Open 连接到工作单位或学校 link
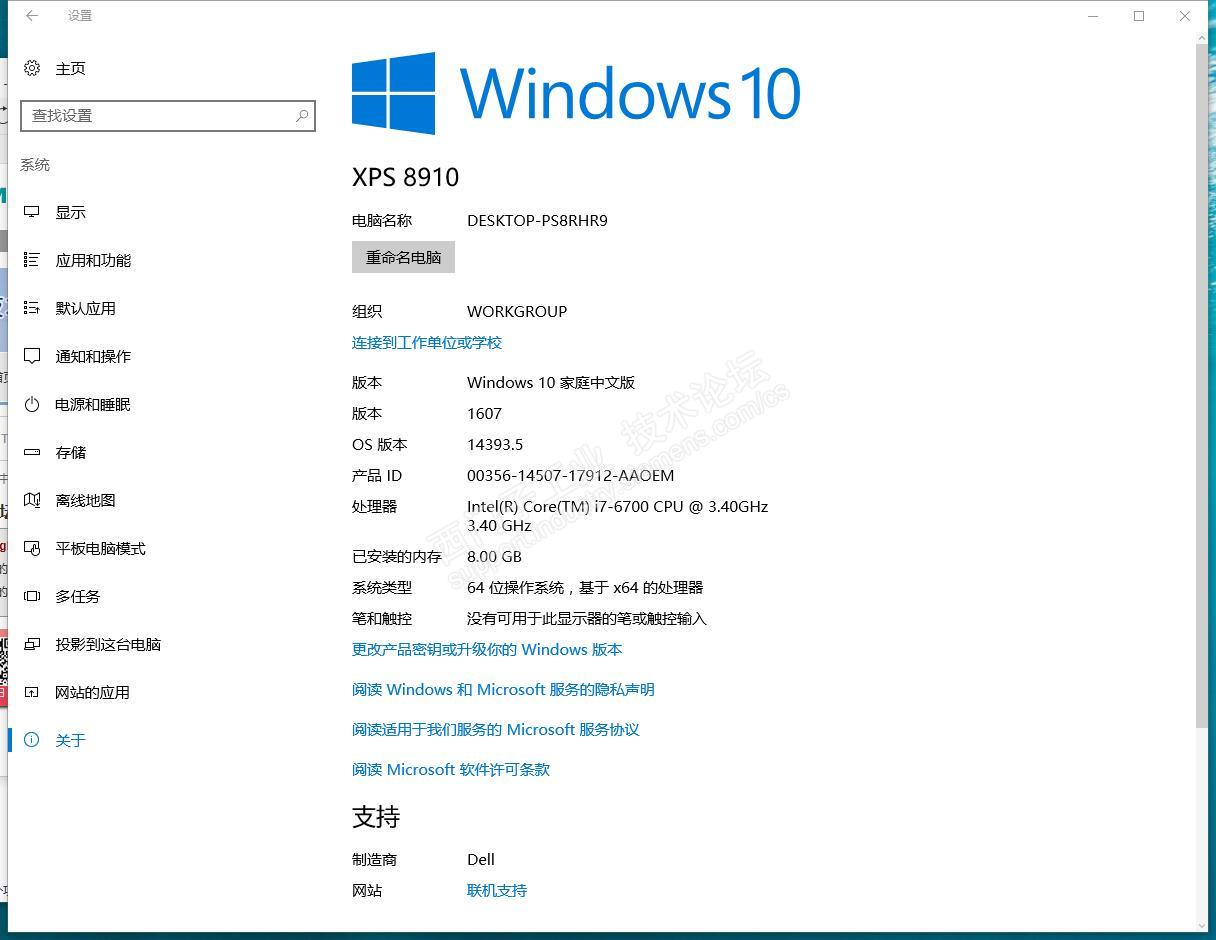This screenshot has width=1216, height=940. [x=427, y=342]
